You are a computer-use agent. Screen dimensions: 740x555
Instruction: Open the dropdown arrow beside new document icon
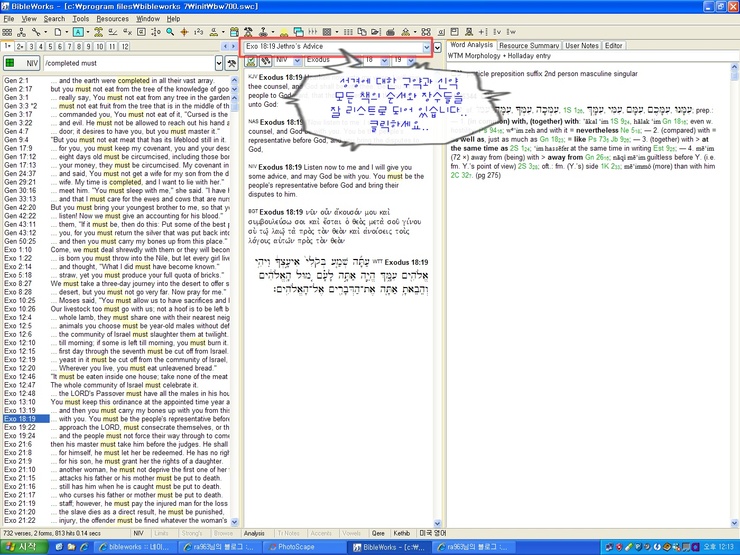66,32
